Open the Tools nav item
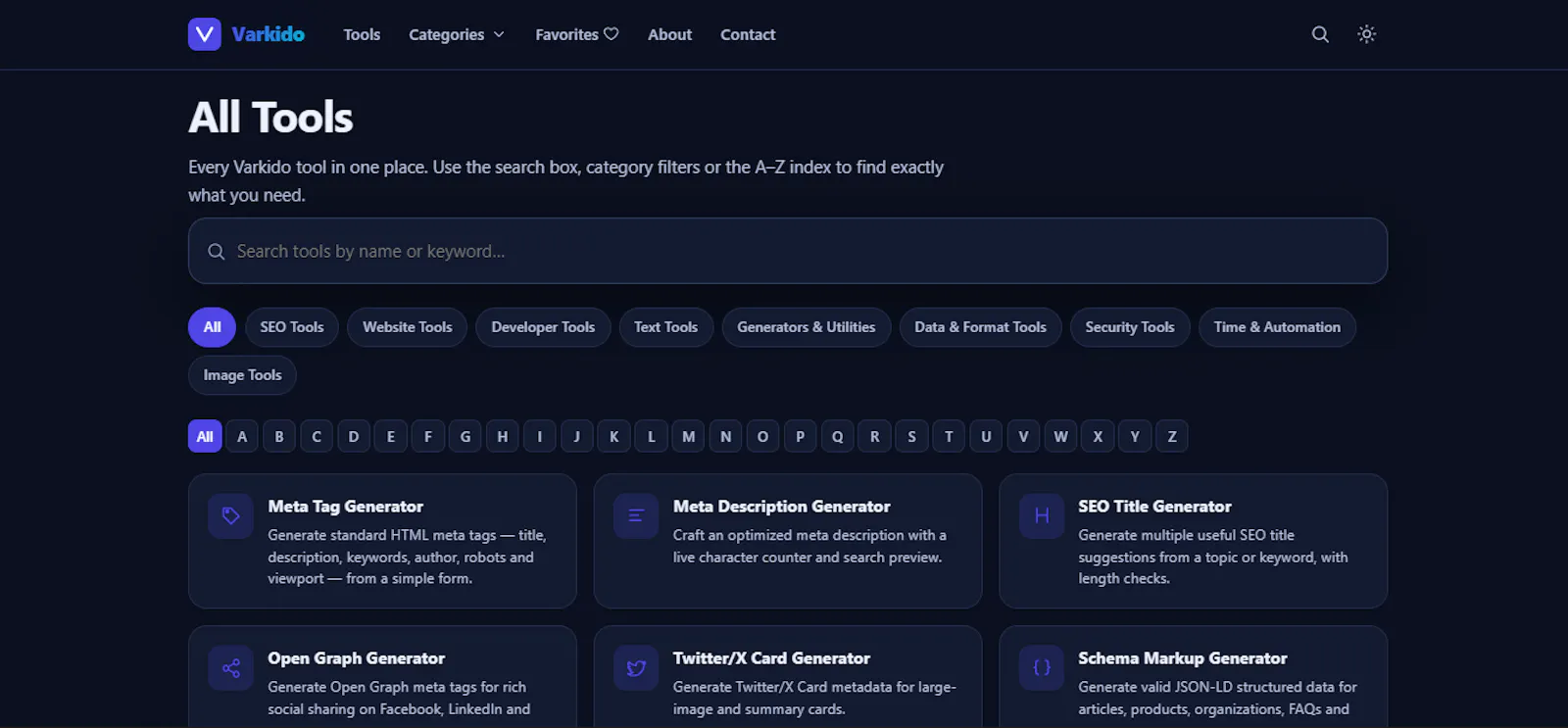The width and height of the screenshot is (1568, 728). (362, 34)
